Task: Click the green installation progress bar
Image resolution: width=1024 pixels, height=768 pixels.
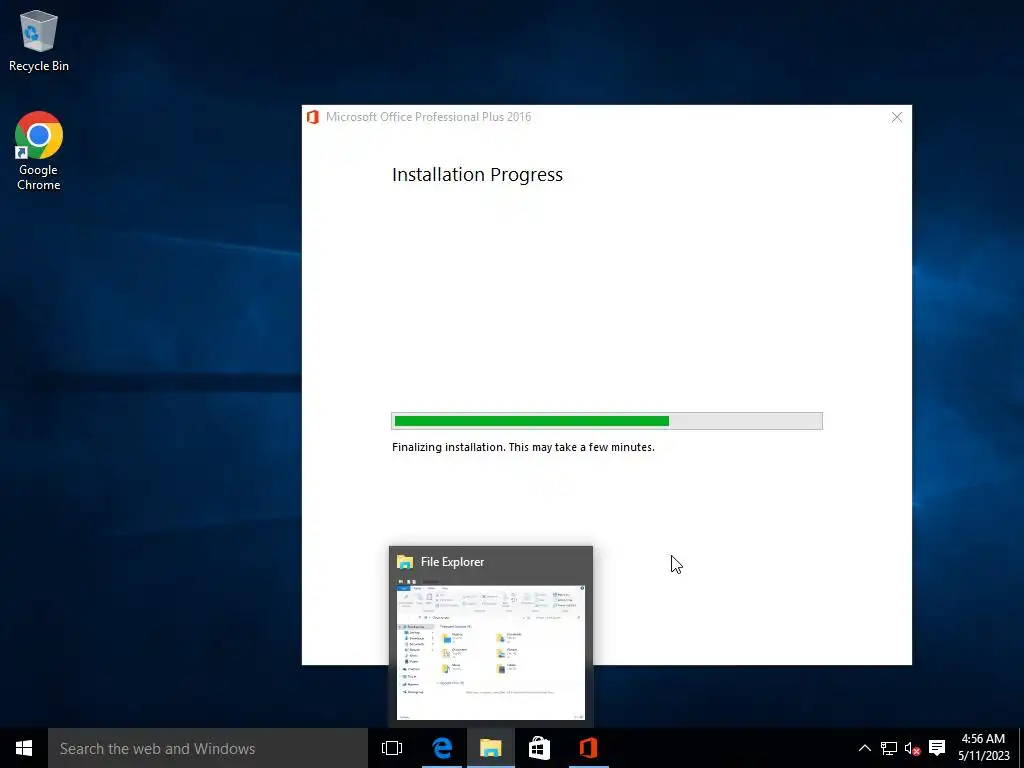Action: pyautogui.click(x=607, y=421)
